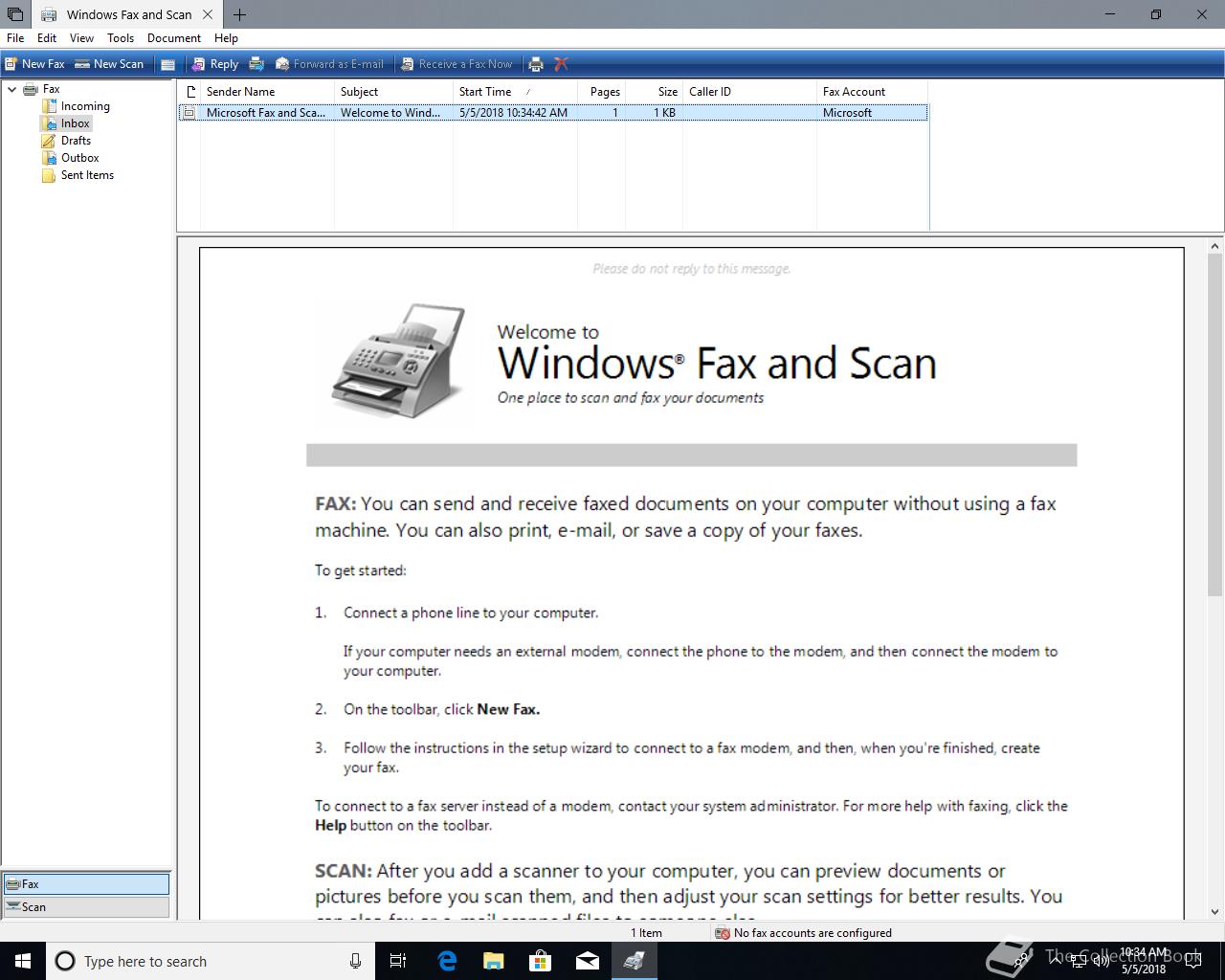Add a new tab with the plus button
This screenshot has width=1225, height=980.
tap(239, 14)
